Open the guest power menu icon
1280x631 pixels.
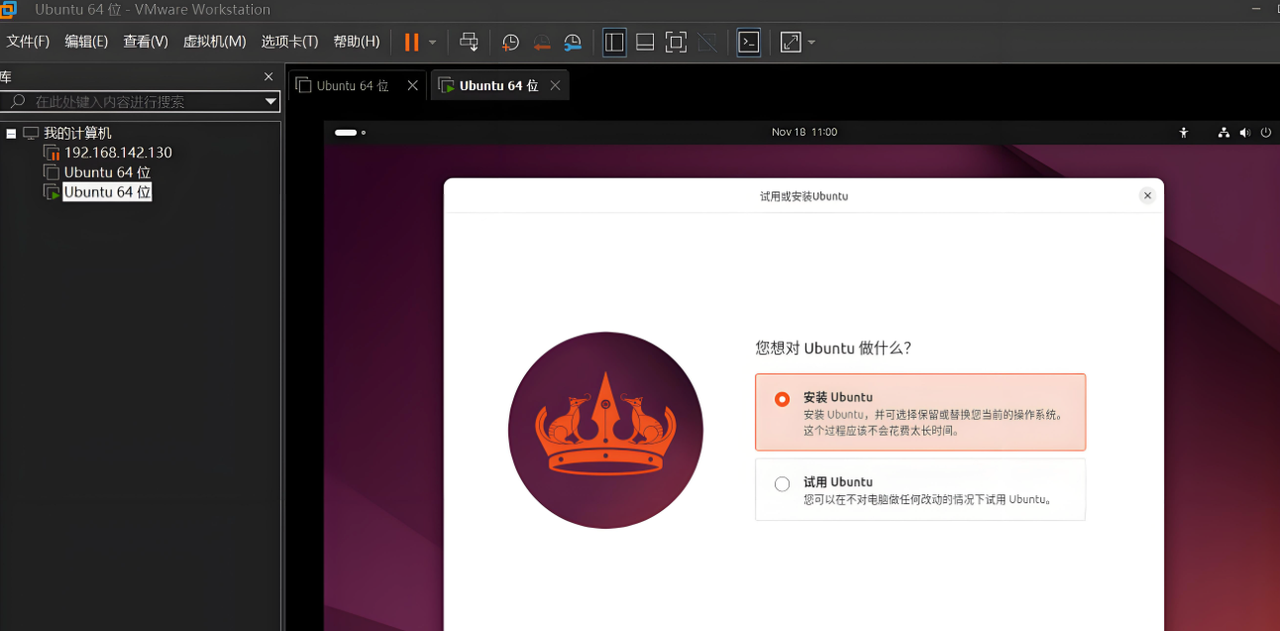click(x=1265, y=132)
